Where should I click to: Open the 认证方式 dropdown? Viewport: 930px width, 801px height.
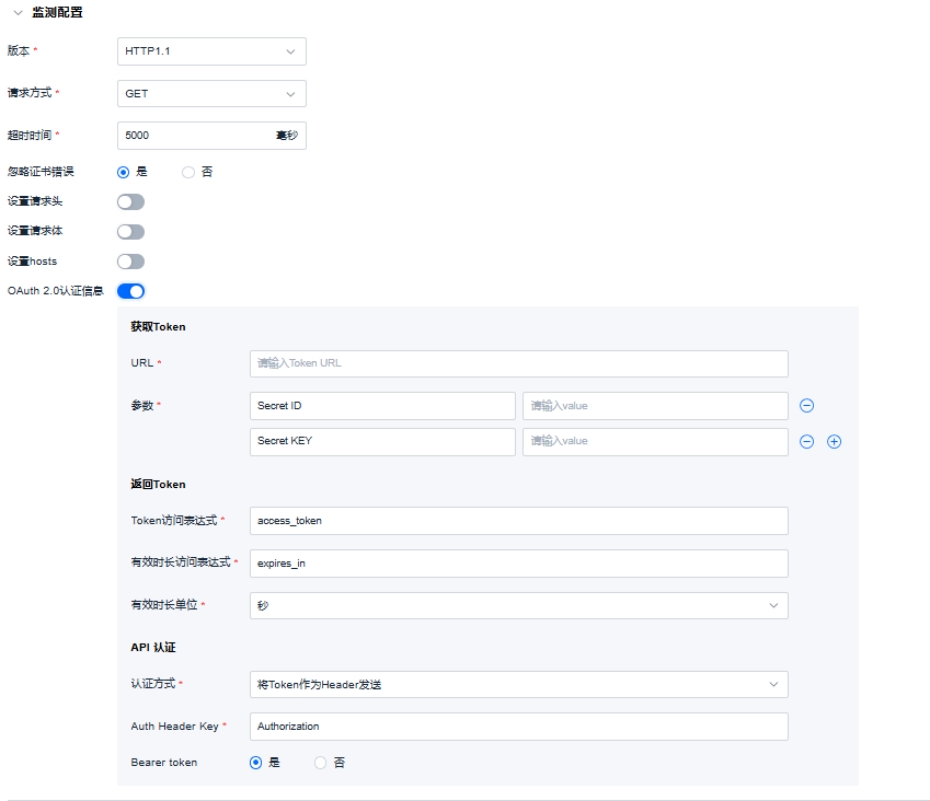point(518,684)
